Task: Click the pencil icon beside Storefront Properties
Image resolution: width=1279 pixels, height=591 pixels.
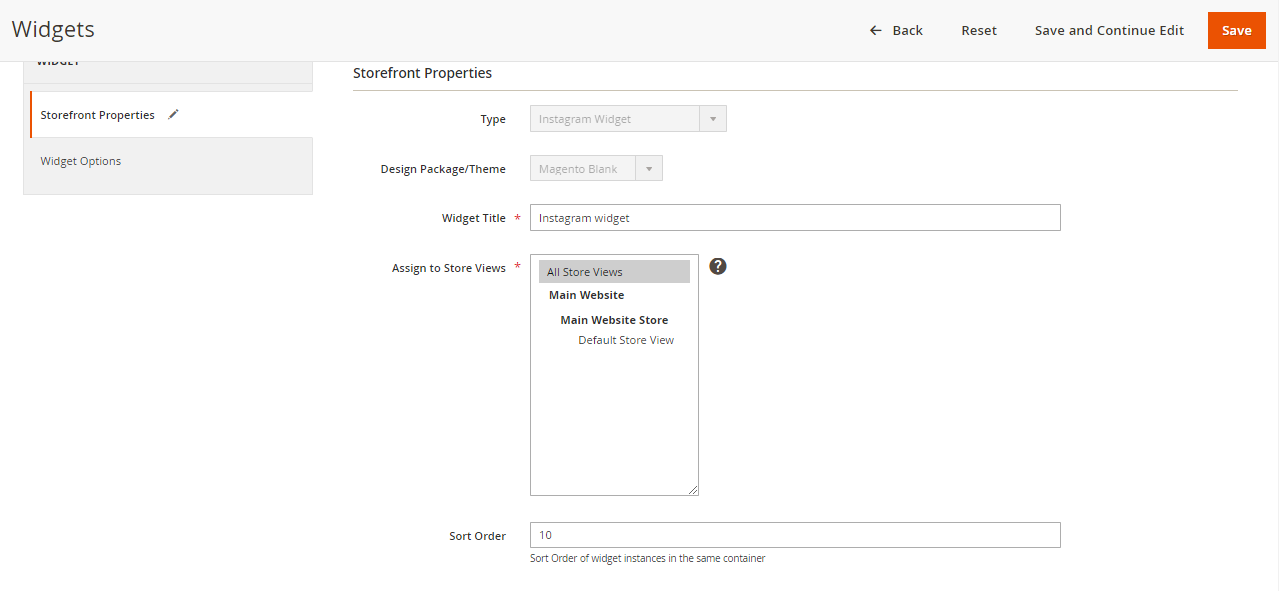Action: tap(173, 114)
